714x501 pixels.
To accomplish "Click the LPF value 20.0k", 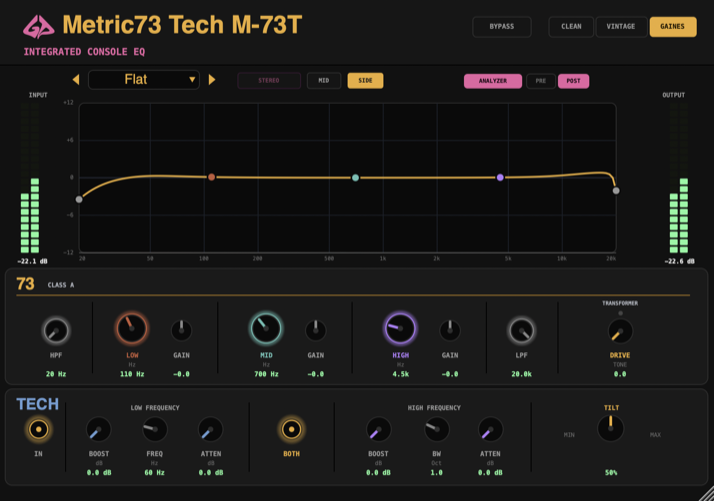I will pos(521,374).
